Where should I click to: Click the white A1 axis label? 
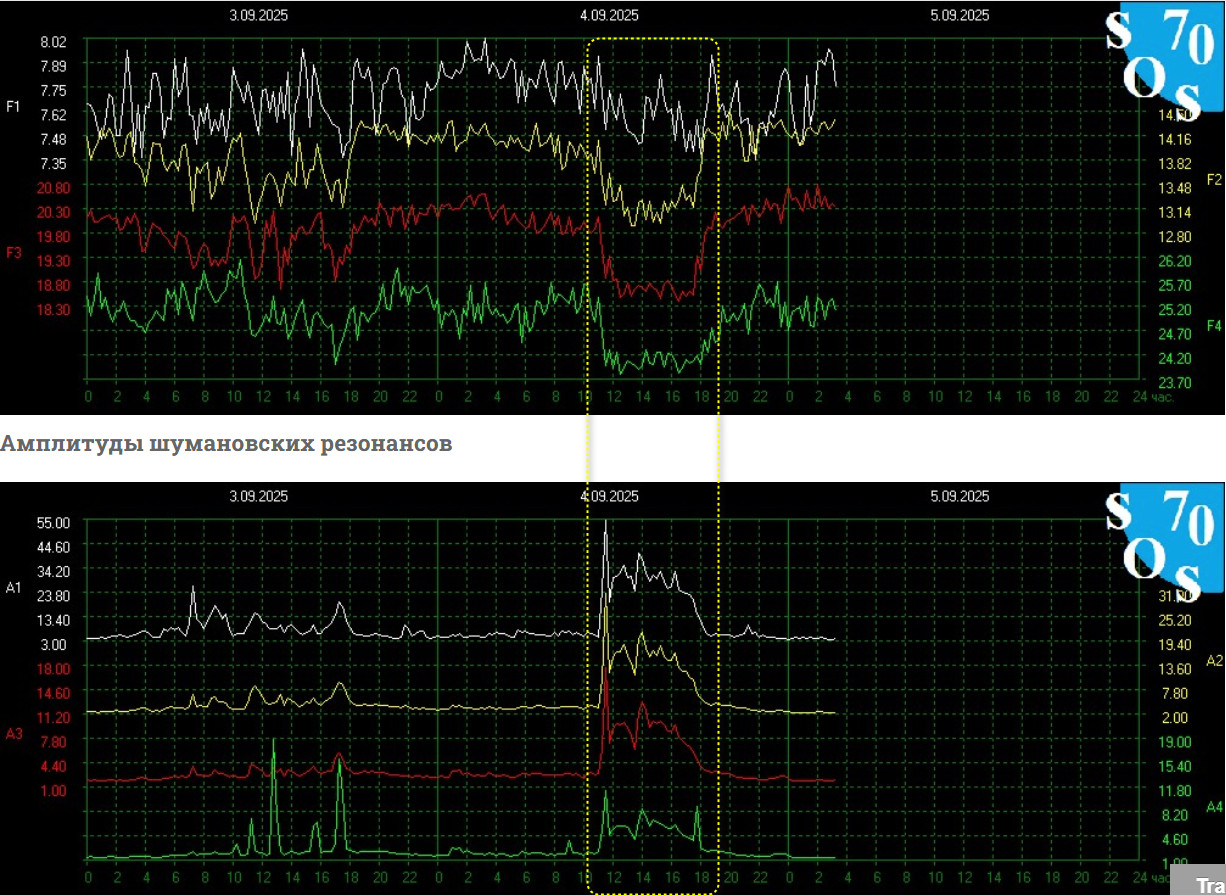[x=13, y=587]
